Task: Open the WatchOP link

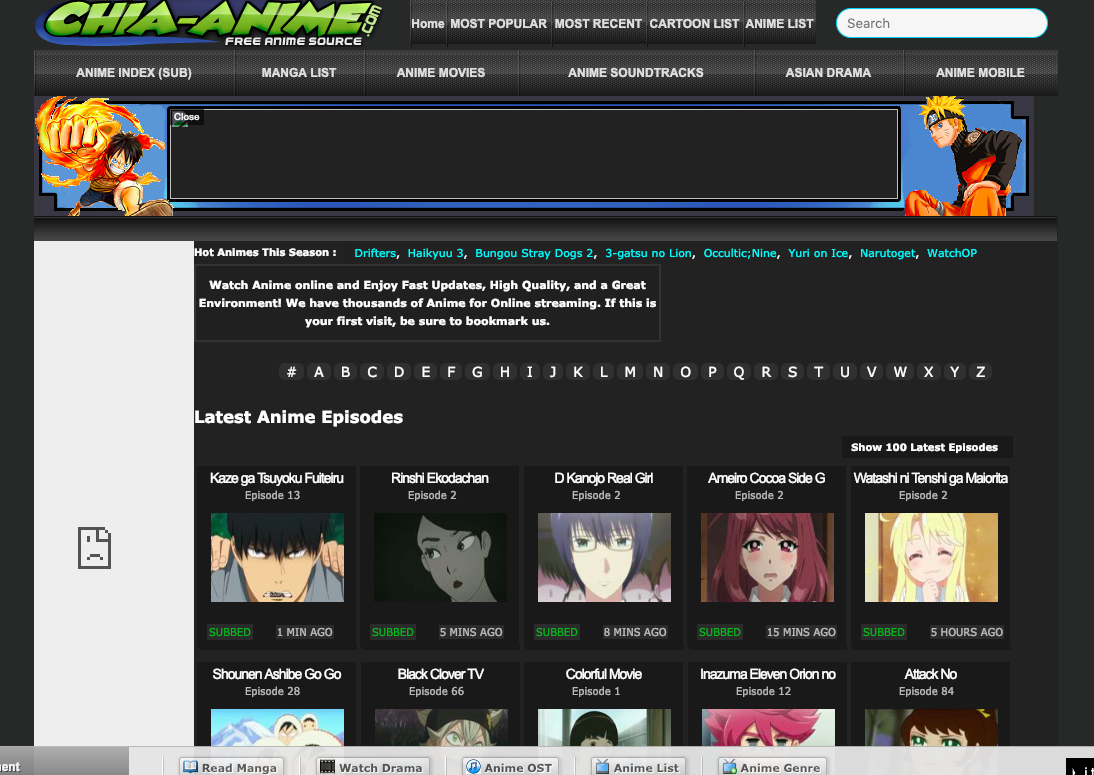Action: point(952,253)
